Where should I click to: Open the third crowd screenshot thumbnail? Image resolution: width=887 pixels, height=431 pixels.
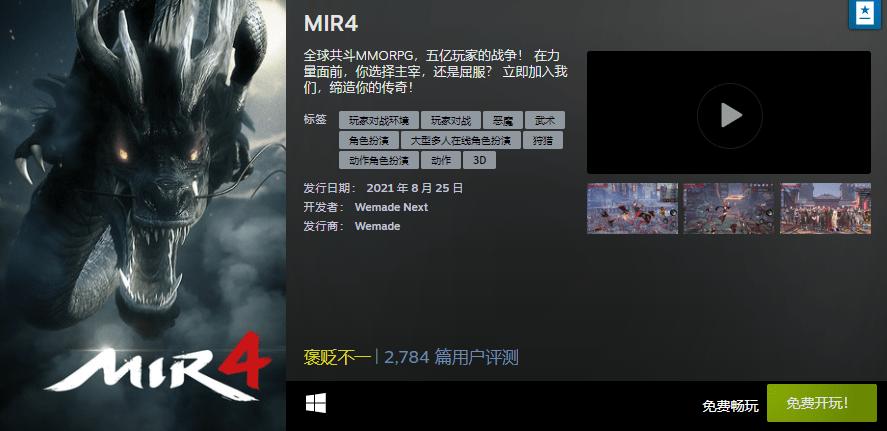point(825,208)
